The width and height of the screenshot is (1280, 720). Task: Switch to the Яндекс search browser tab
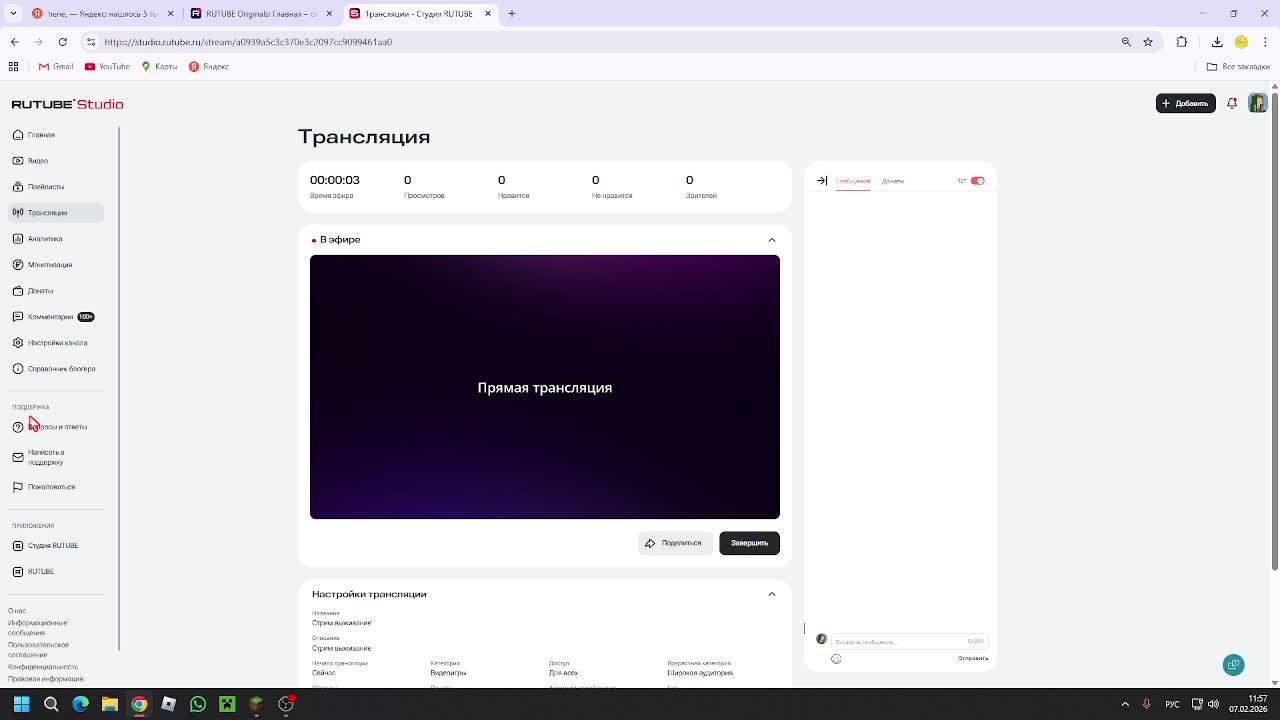(102, 13)
